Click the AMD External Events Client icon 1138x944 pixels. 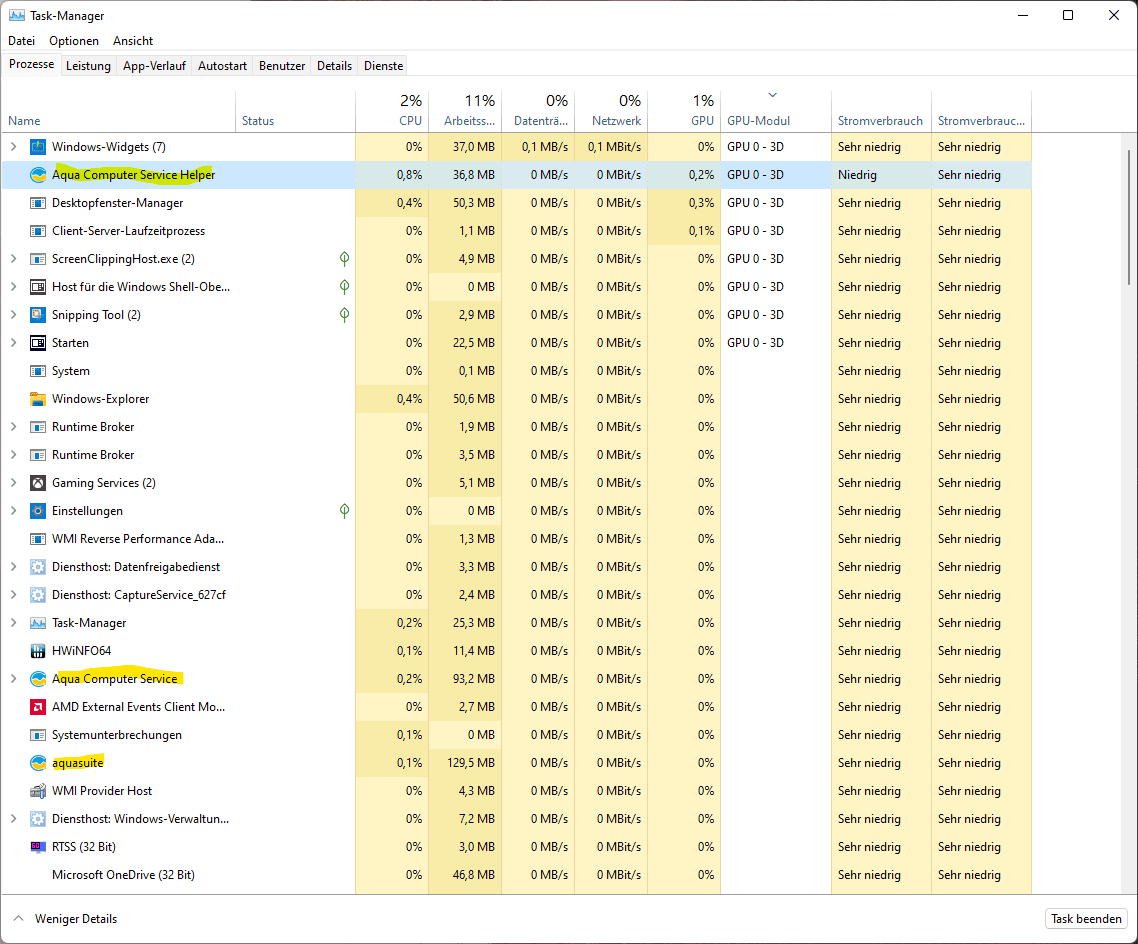pyautogui.click(x=38, y=707)
